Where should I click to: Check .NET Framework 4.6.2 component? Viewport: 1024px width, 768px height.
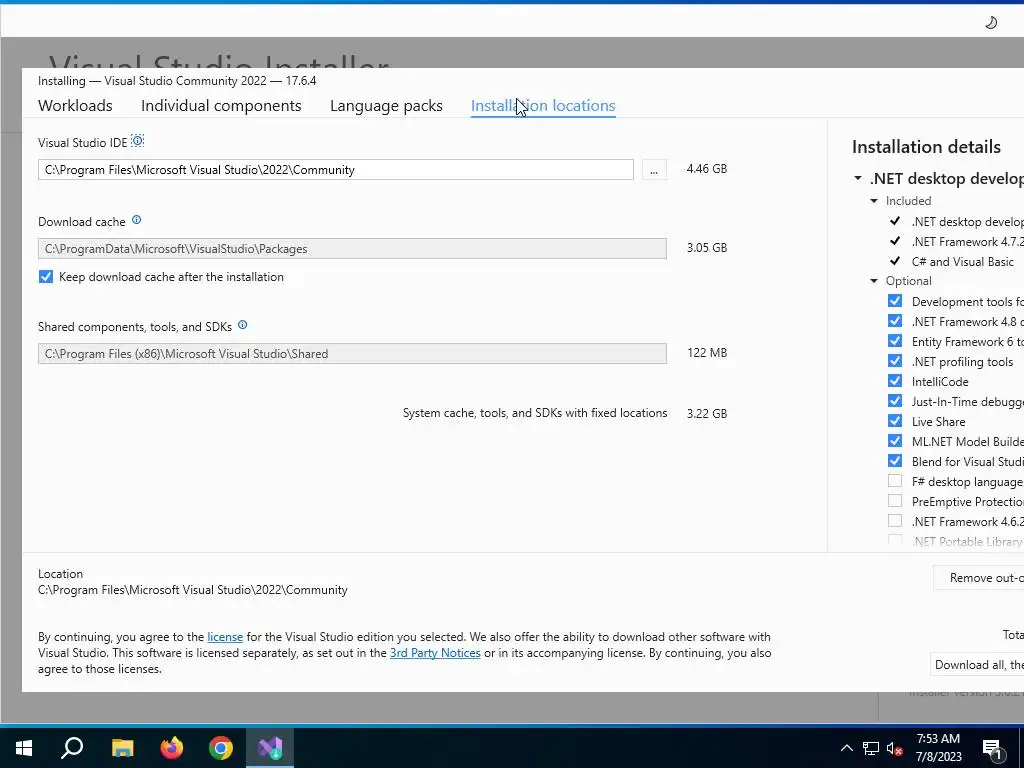895,521
